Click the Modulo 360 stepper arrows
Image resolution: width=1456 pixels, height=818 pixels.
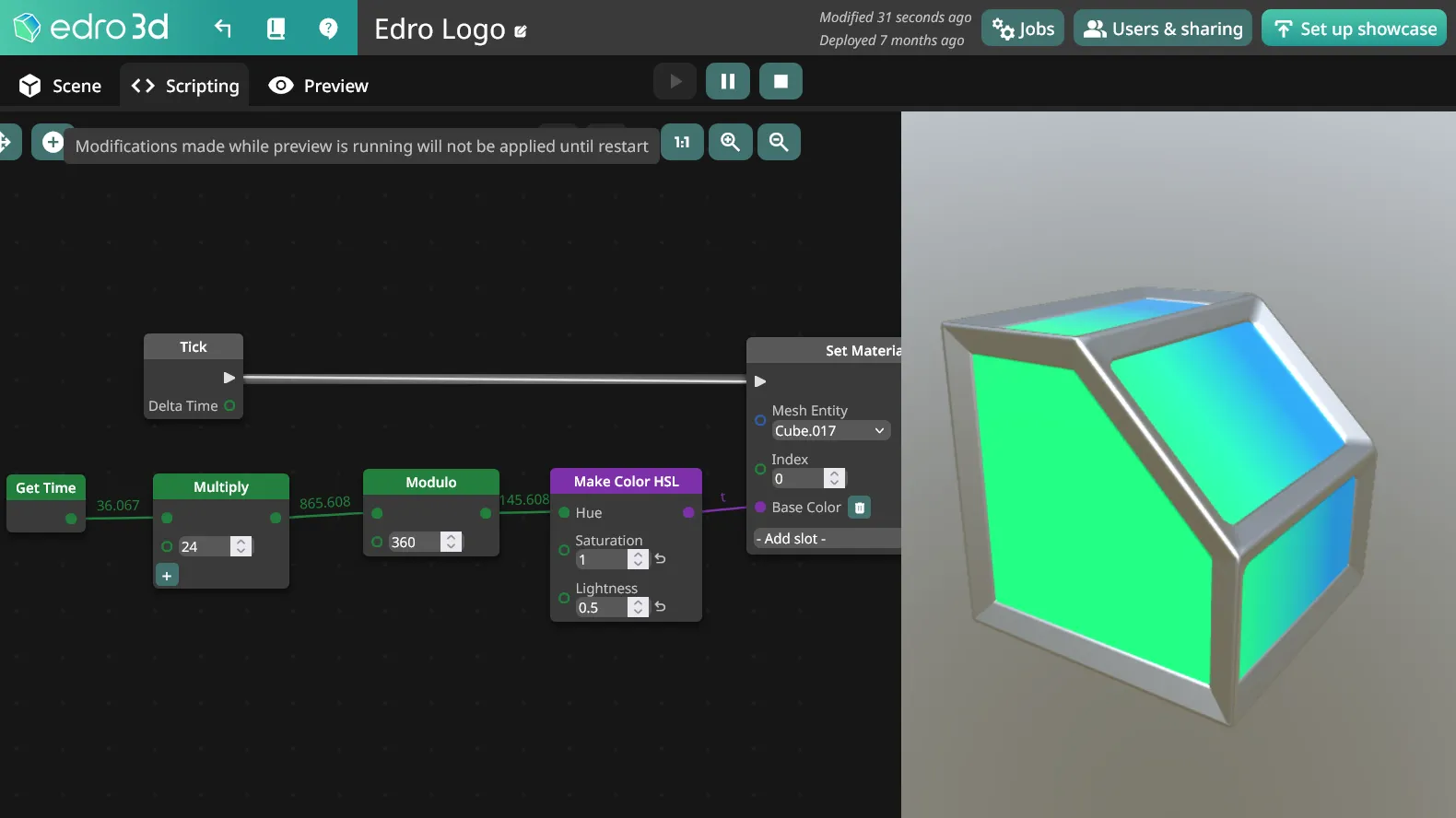point(451,543)
